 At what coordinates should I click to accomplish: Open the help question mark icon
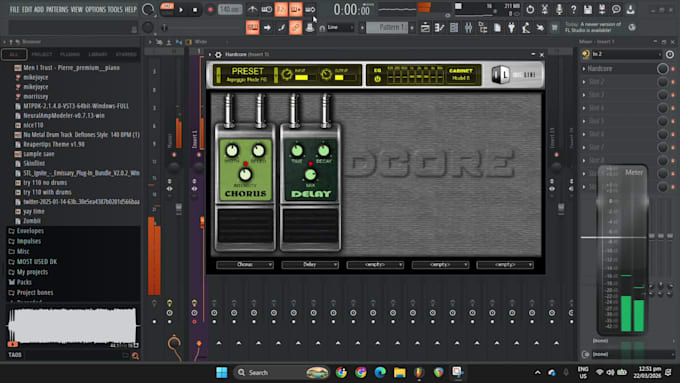pos(573,9)
